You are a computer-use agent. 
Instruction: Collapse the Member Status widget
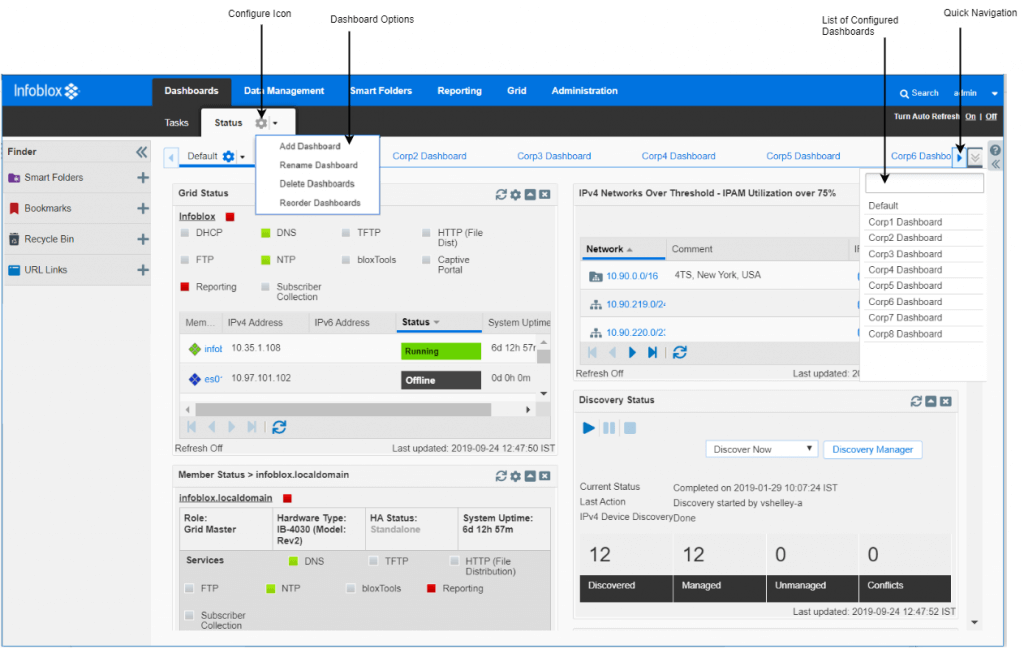pos(530,476)
